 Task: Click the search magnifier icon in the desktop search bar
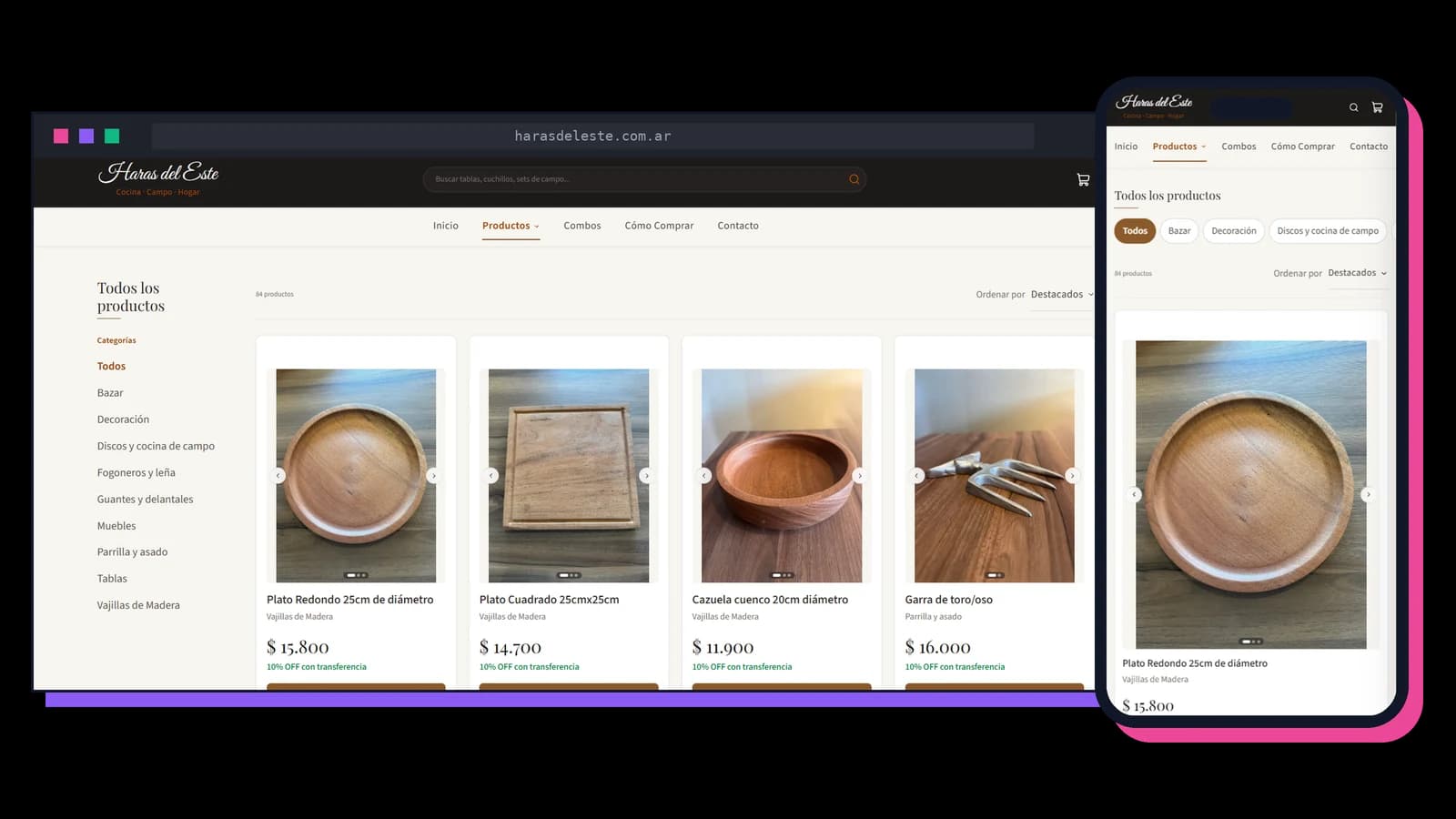[854, 179]
